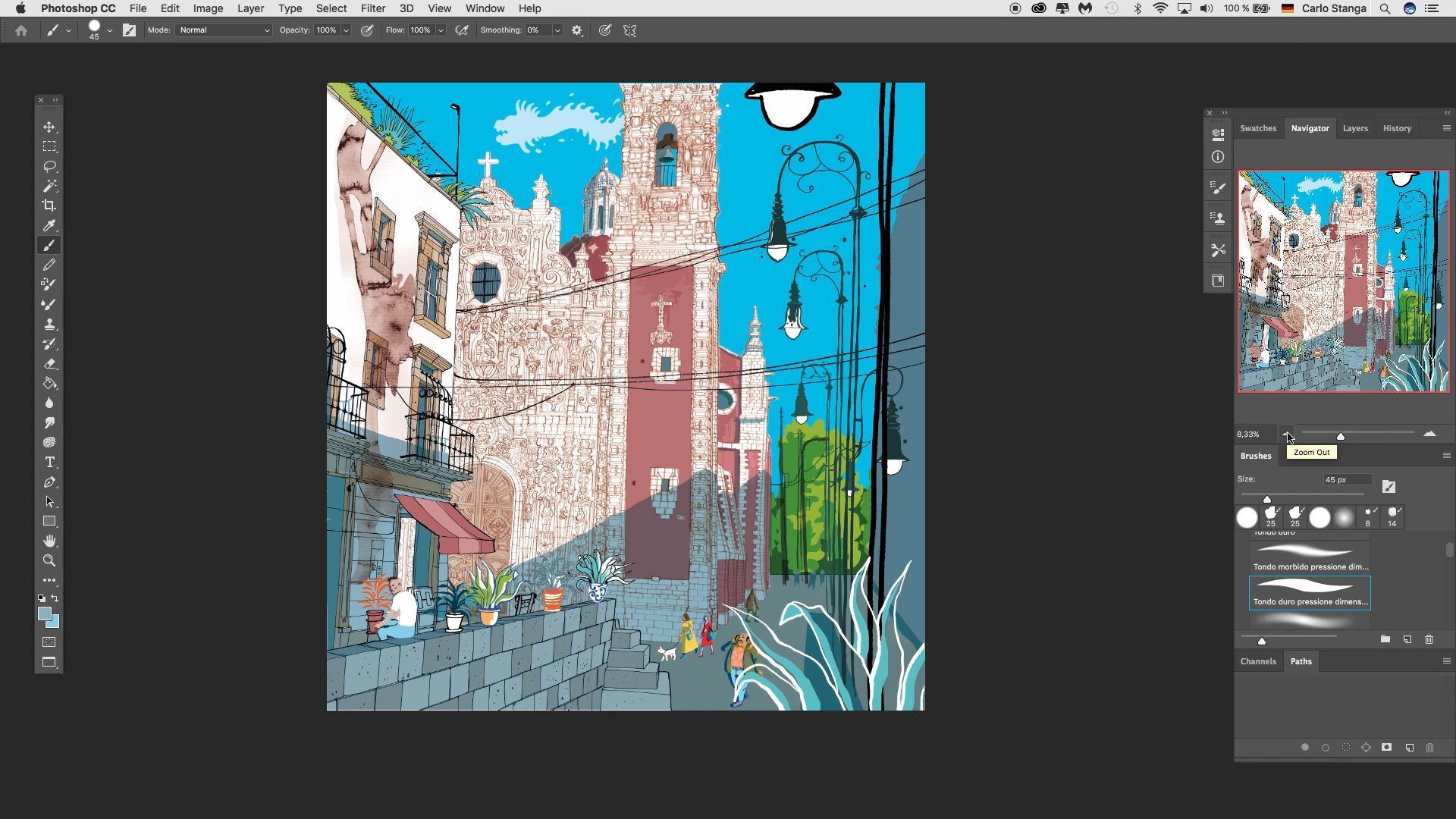1456x819 pixels.
Task: Reset default foreground and background colors
Action: click(42, 598)
